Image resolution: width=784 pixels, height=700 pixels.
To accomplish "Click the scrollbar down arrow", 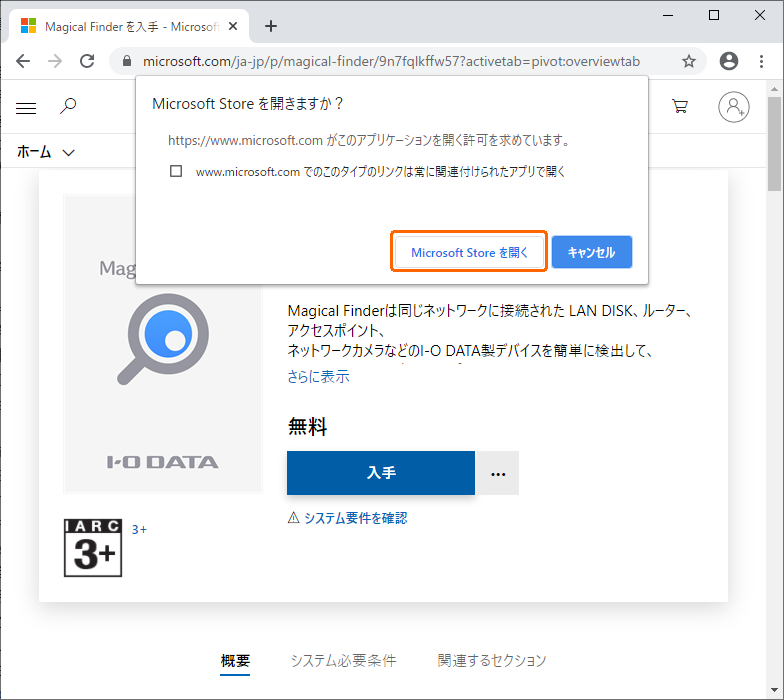I will 774,691.
